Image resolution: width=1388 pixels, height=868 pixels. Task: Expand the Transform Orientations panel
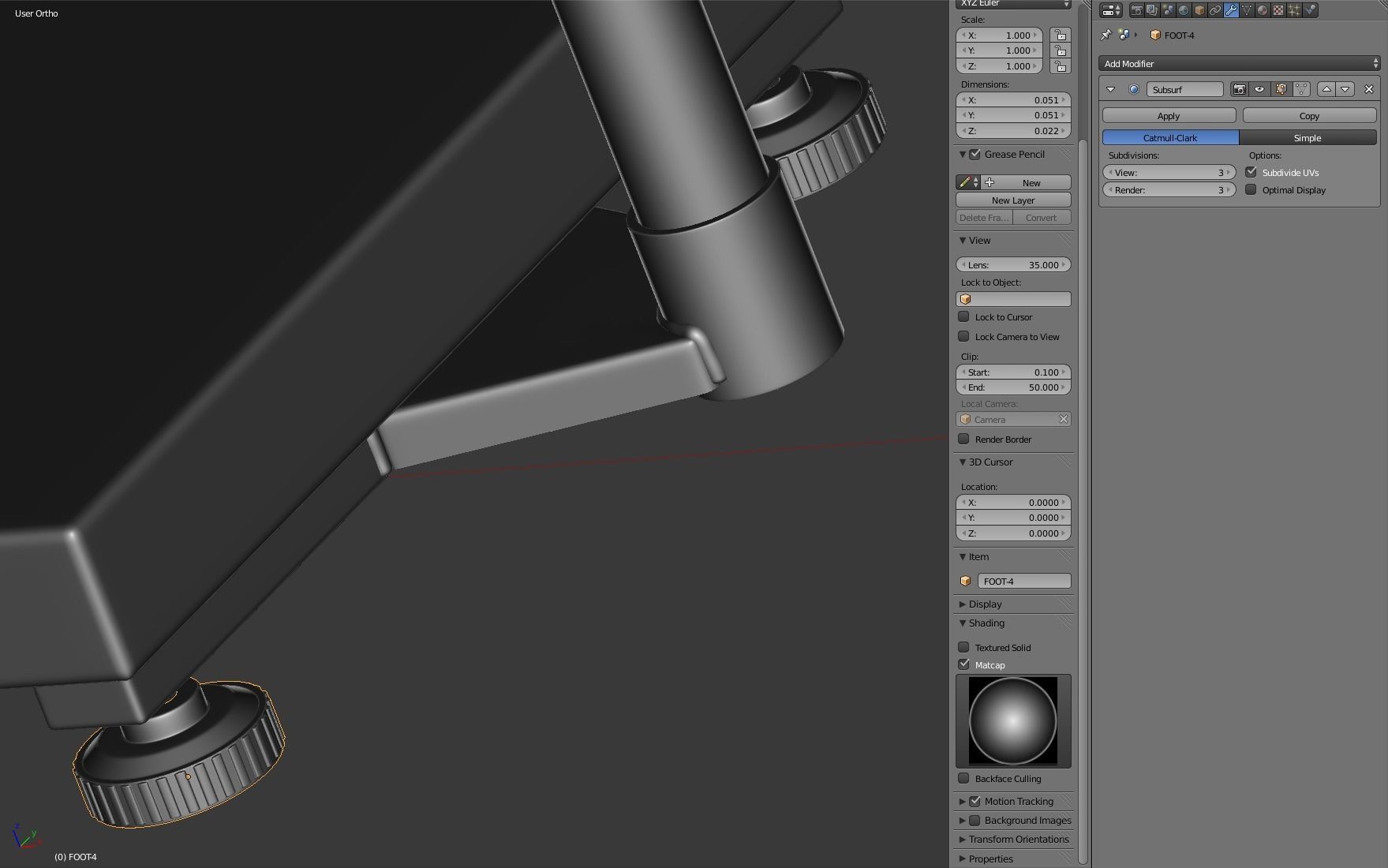pyautogui.click(x=963, y=839)
